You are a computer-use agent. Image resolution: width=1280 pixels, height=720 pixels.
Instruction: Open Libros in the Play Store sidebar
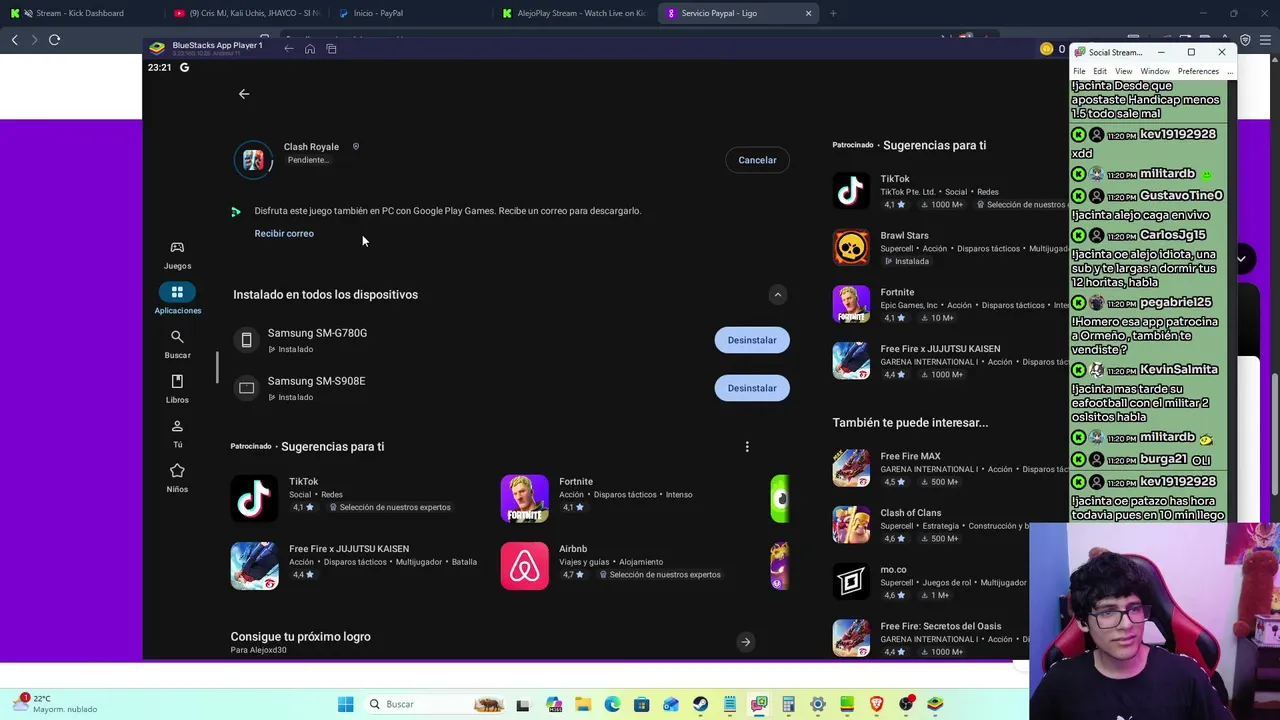tap(177, 389)
